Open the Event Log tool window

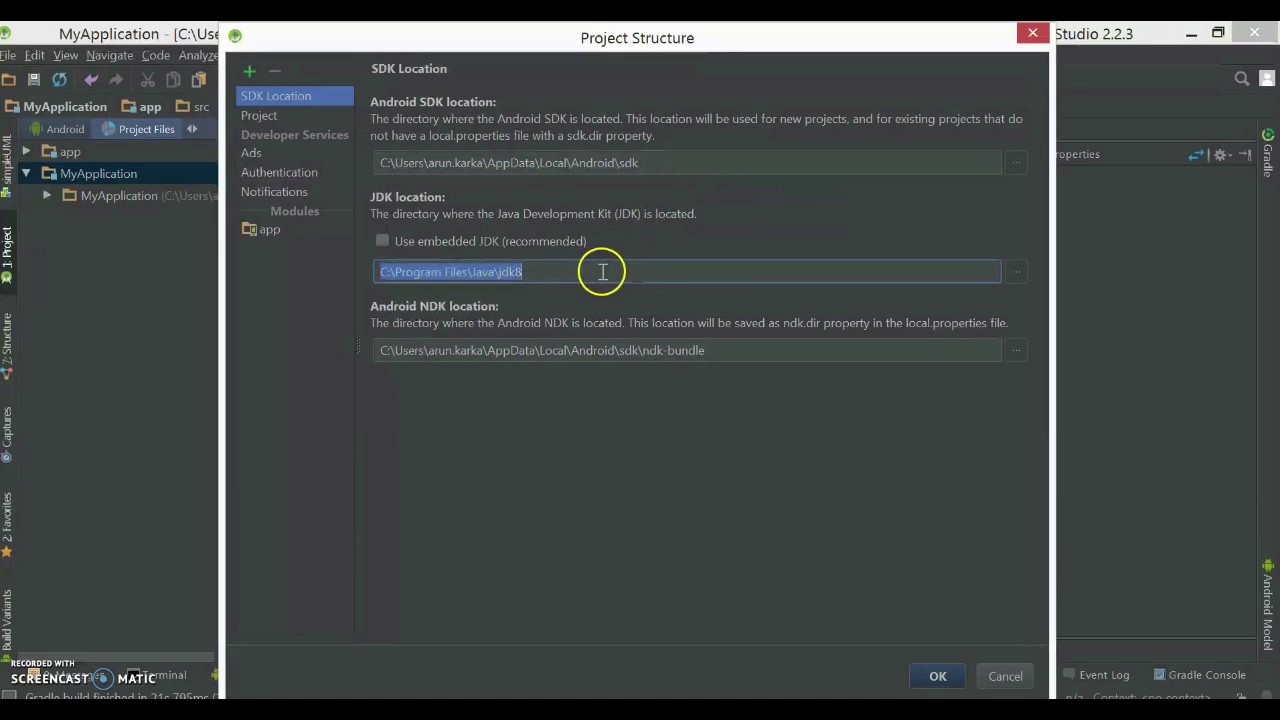point(1096,675)
